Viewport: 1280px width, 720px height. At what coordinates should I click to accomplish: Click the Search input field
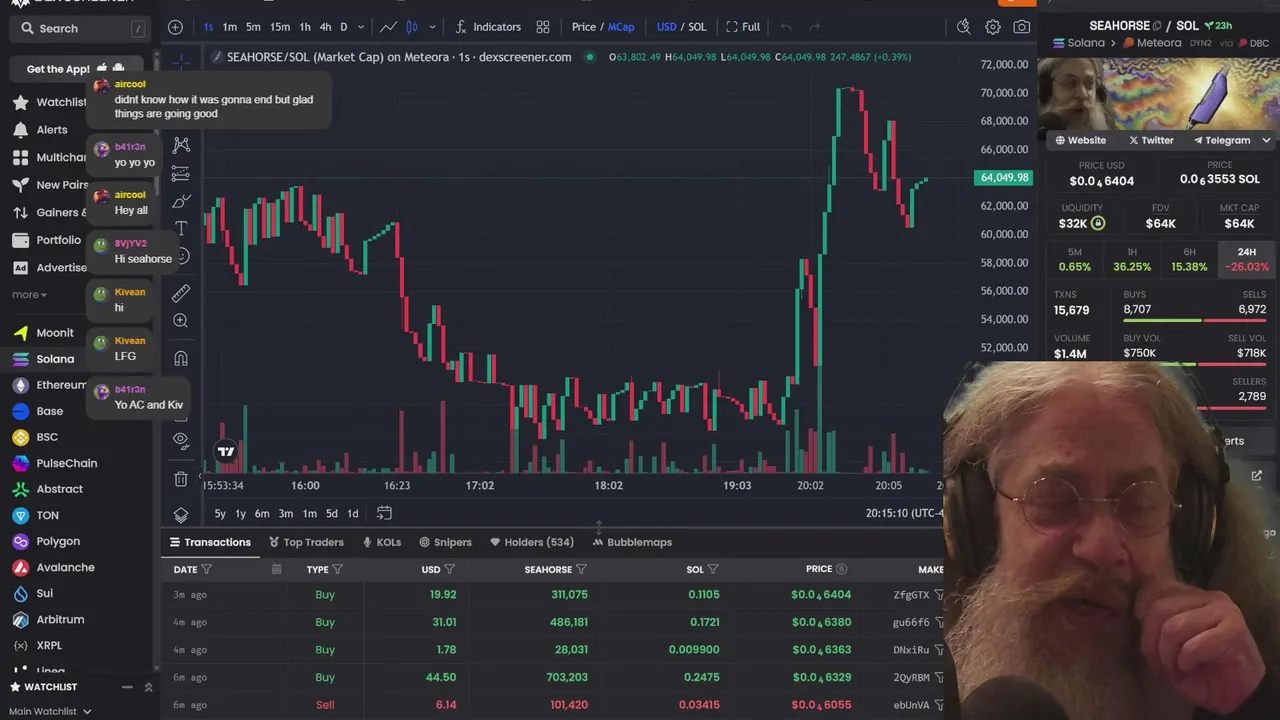point(81,29)
